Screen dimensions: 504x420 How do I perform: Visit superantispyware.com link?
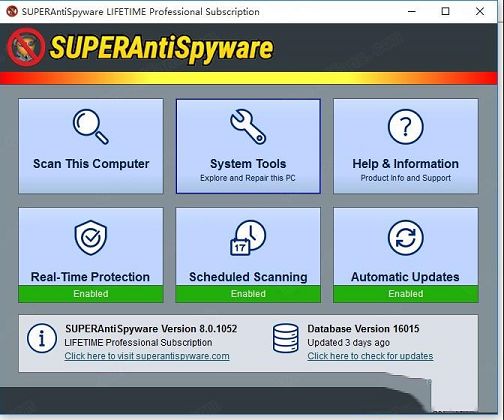147,356
